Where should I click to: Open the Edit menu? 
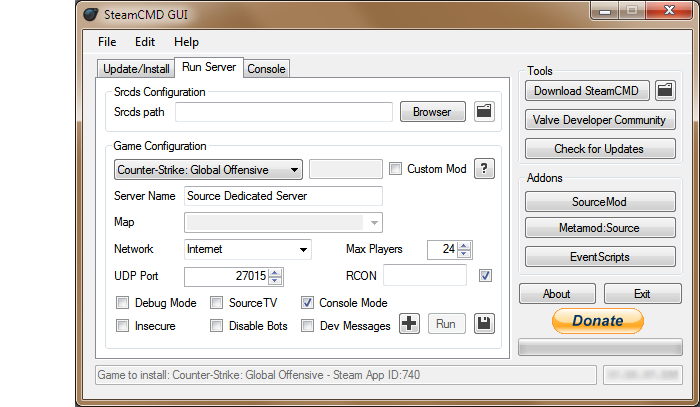coord(145,42)
